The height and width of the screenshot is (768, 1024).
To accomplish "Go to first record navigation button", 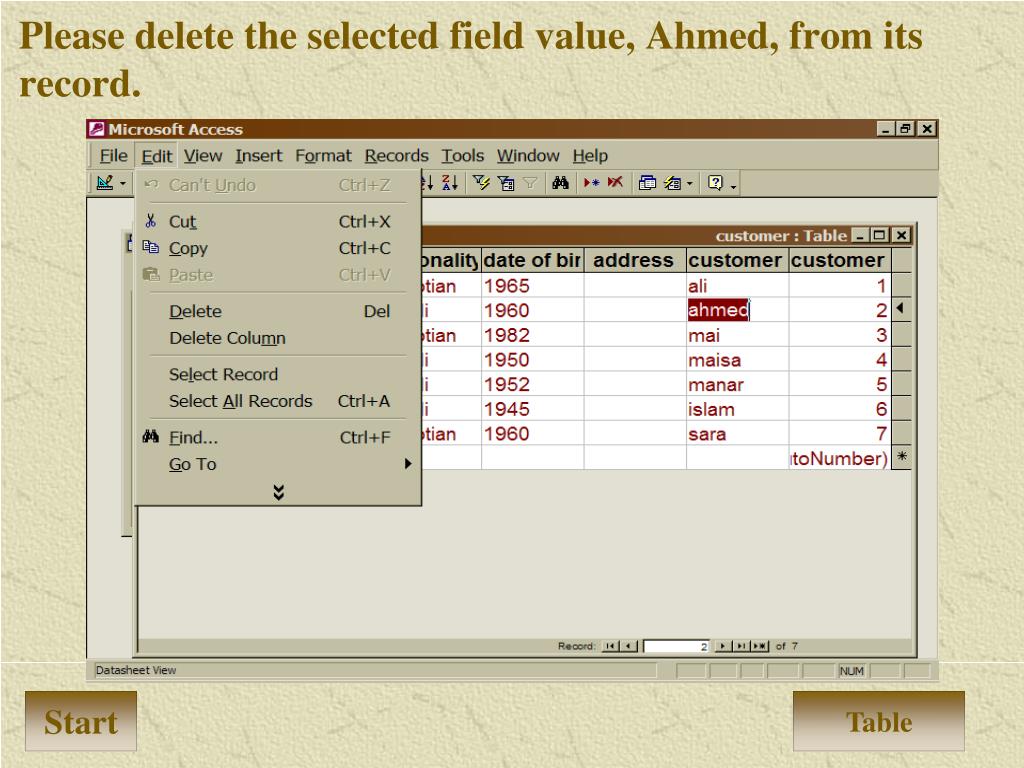I will pyautogui.click(x=609, y=646).
